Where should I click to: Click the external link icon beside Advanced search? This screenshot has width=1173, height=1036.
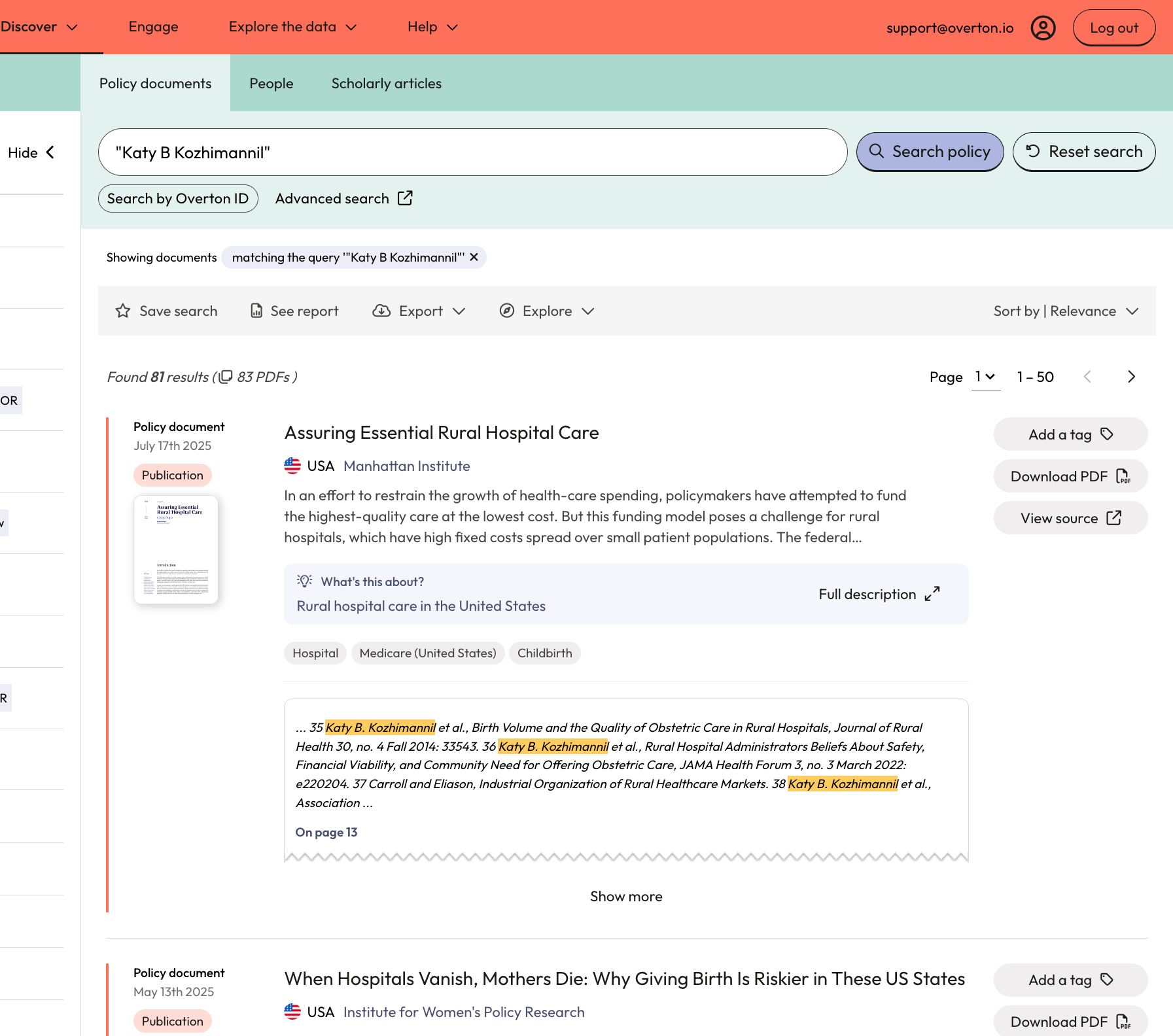point(405,198)
